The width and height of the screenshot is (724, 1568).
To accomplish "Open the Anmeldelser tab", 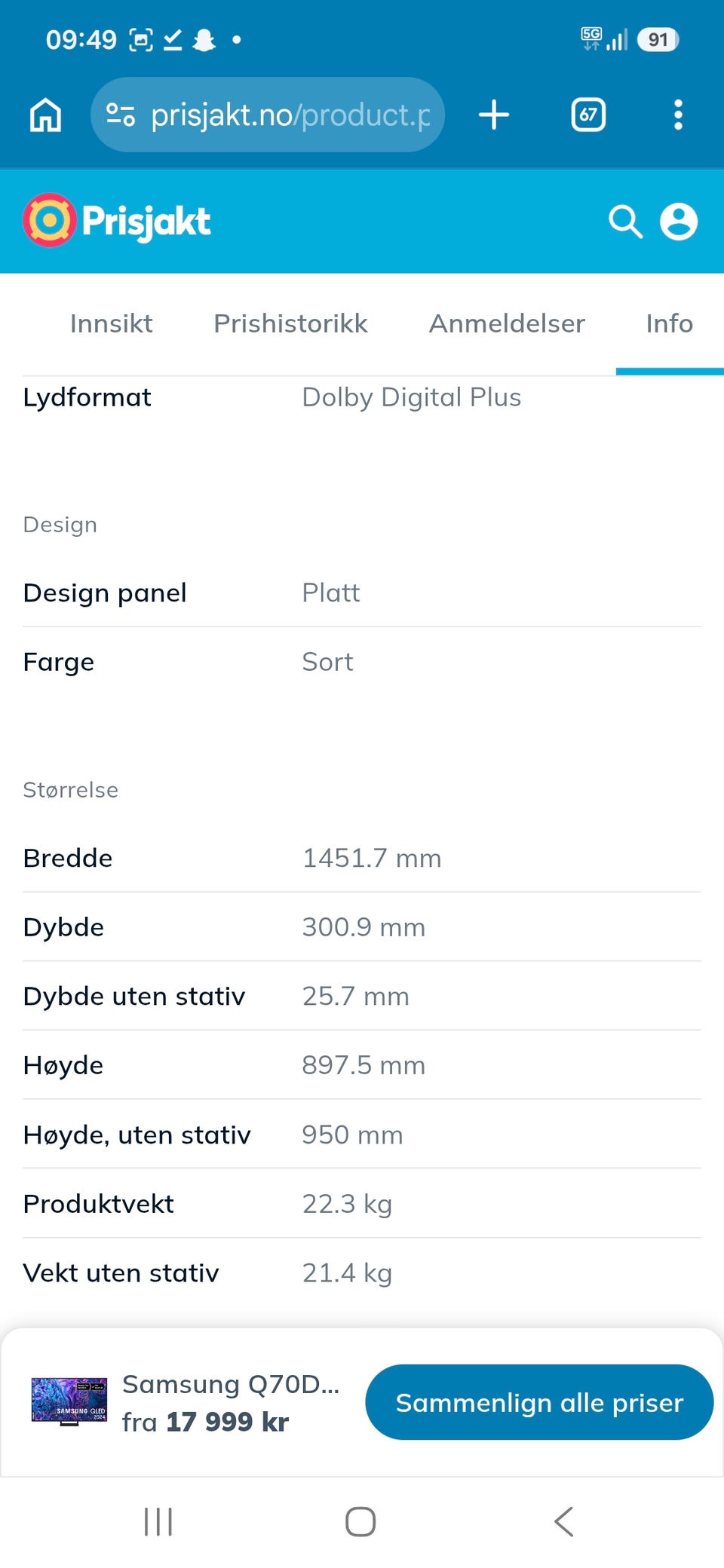I will [507, 323].
